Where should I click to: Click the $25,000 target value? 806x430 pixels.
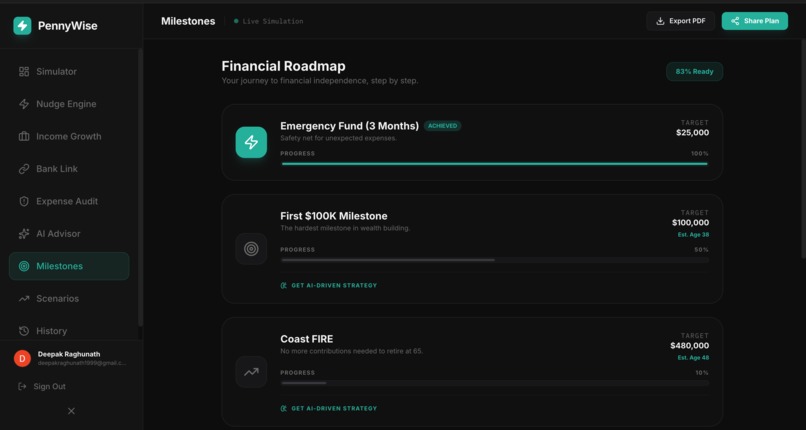point(692,133)
